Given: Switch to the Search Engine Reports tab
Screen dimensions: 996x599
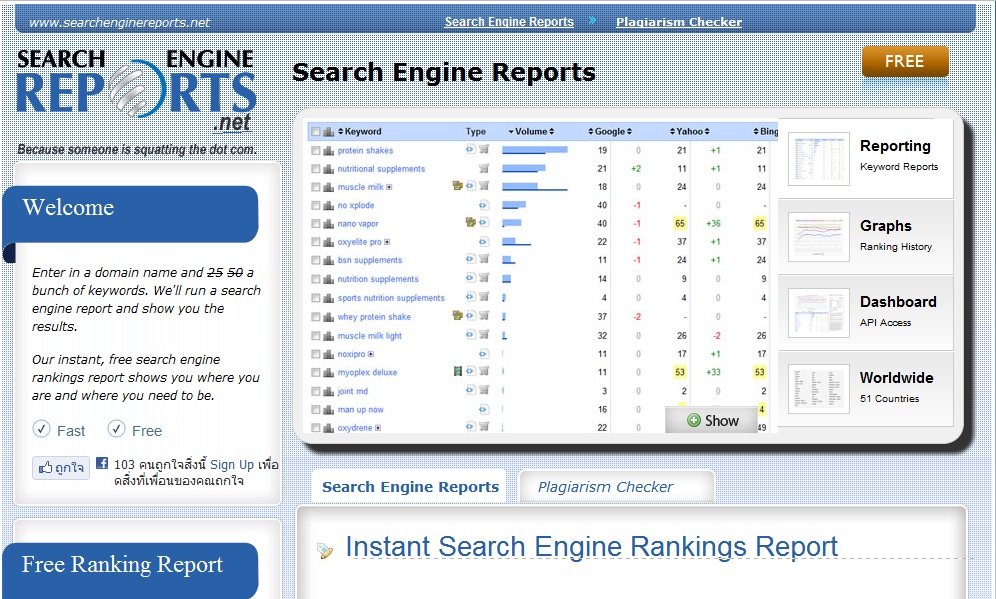Looking at the screenshot, I should [x=410, y=487].
